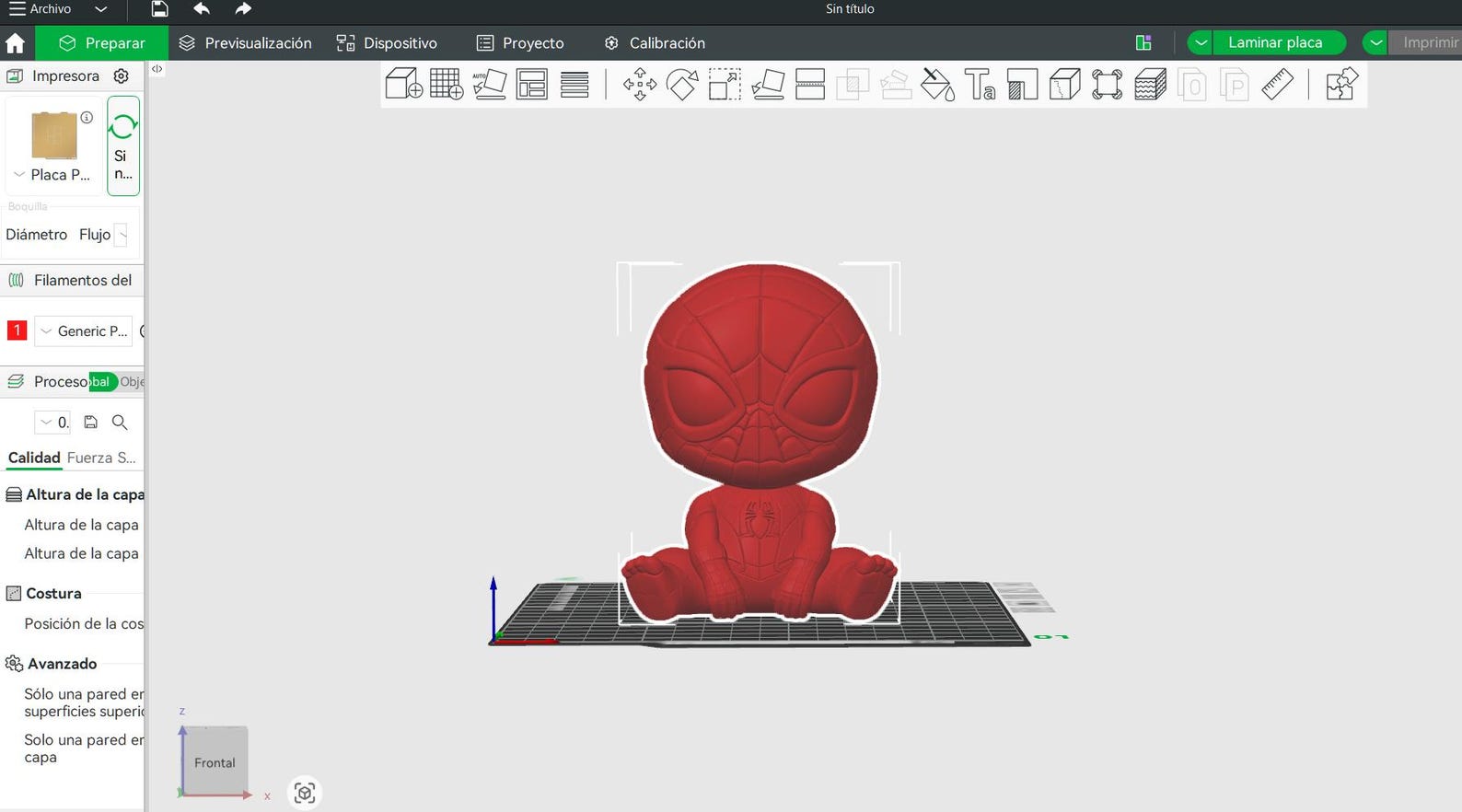
Task: Open the Seam painting cube tool
Action: click(1065, 85)
